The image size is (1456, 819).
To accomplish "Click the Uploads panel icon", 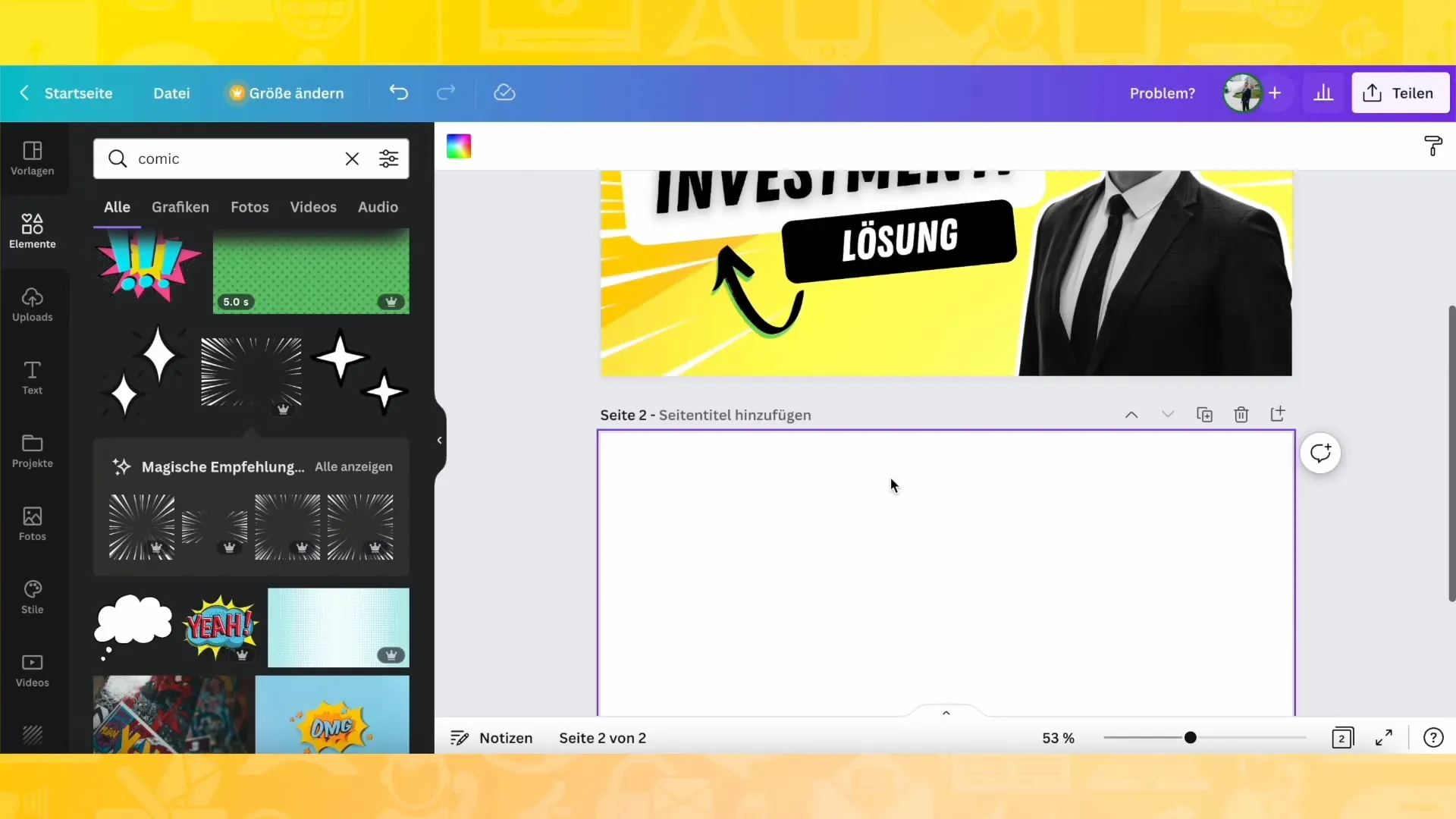I will coord(32,303).
